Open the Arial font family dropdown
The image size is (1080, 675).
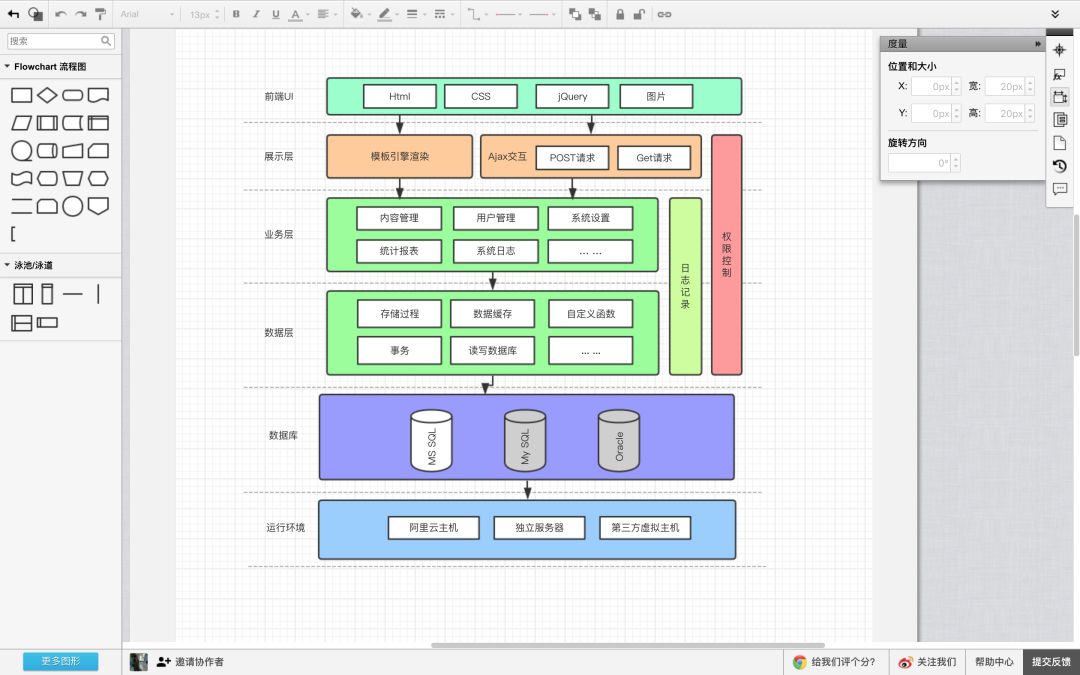147,14
